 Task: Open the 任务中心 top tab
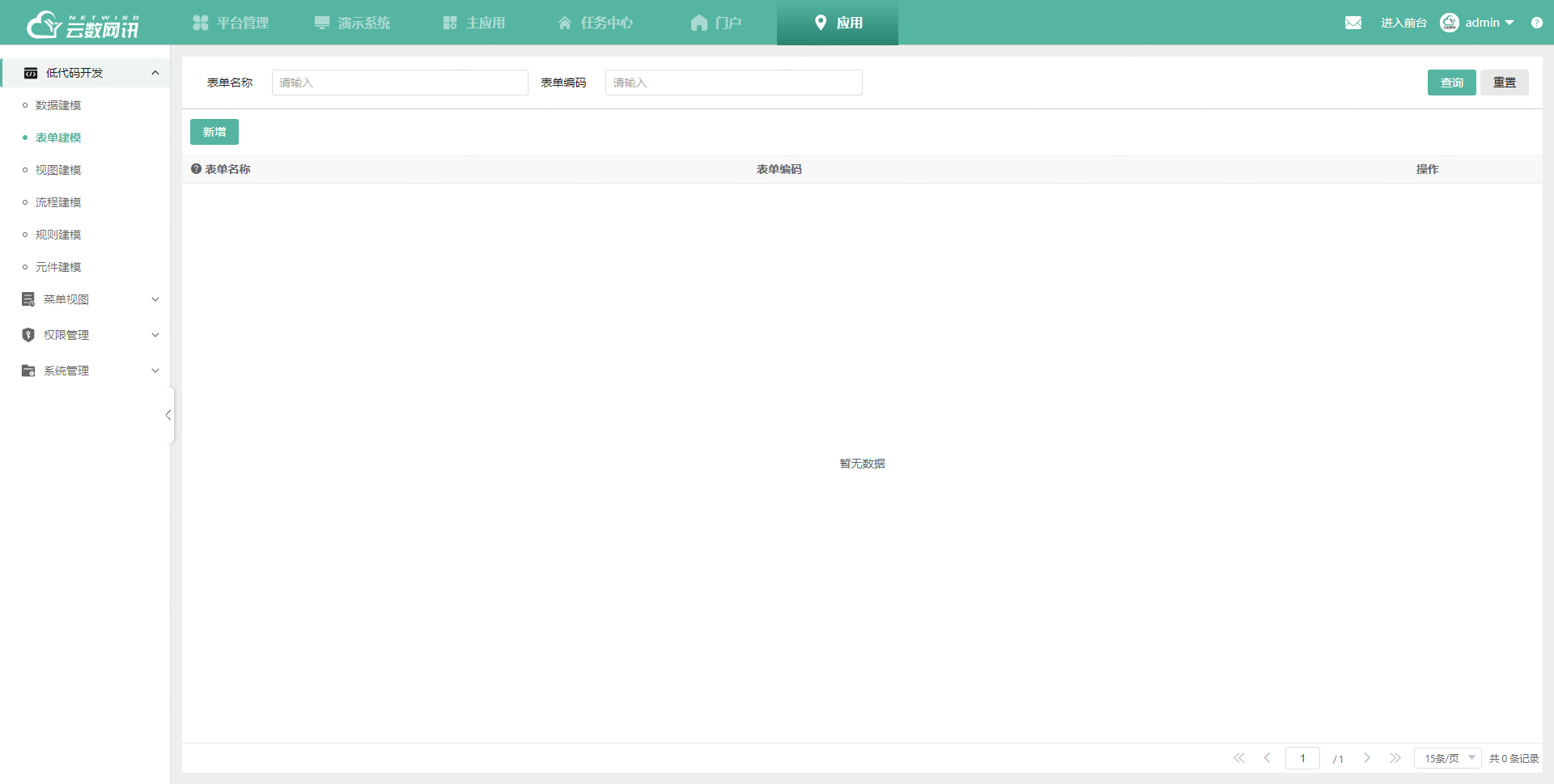tap(596, 23)
